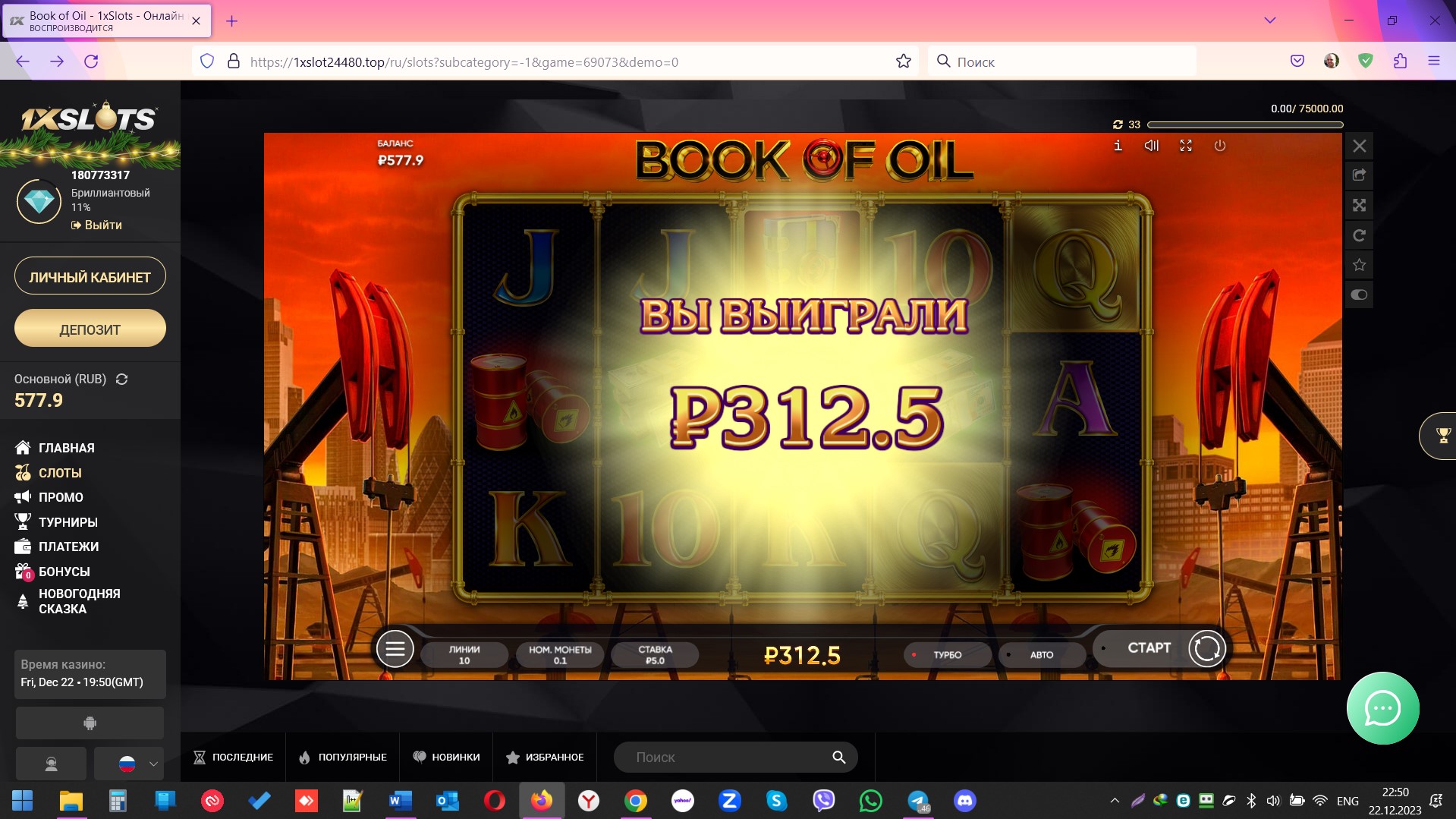1456x819 pixels.
Task: Click the game search magnifier icon
Action: (838, 758)
